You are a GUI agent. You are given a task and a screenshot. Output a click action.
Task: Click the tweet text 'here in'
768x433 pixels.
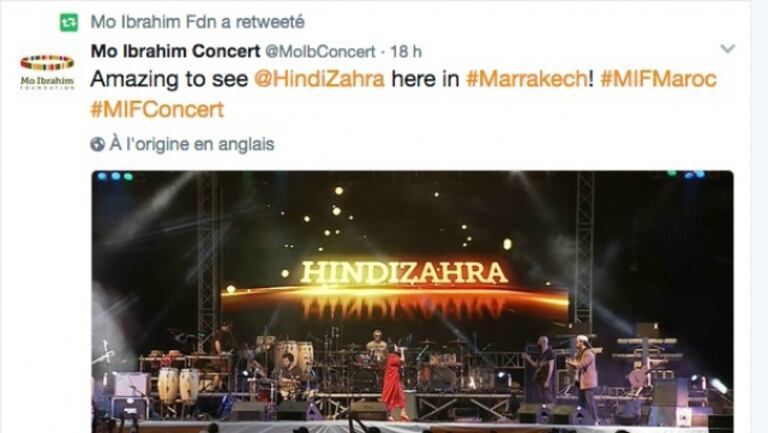click(x=425, y=79)
